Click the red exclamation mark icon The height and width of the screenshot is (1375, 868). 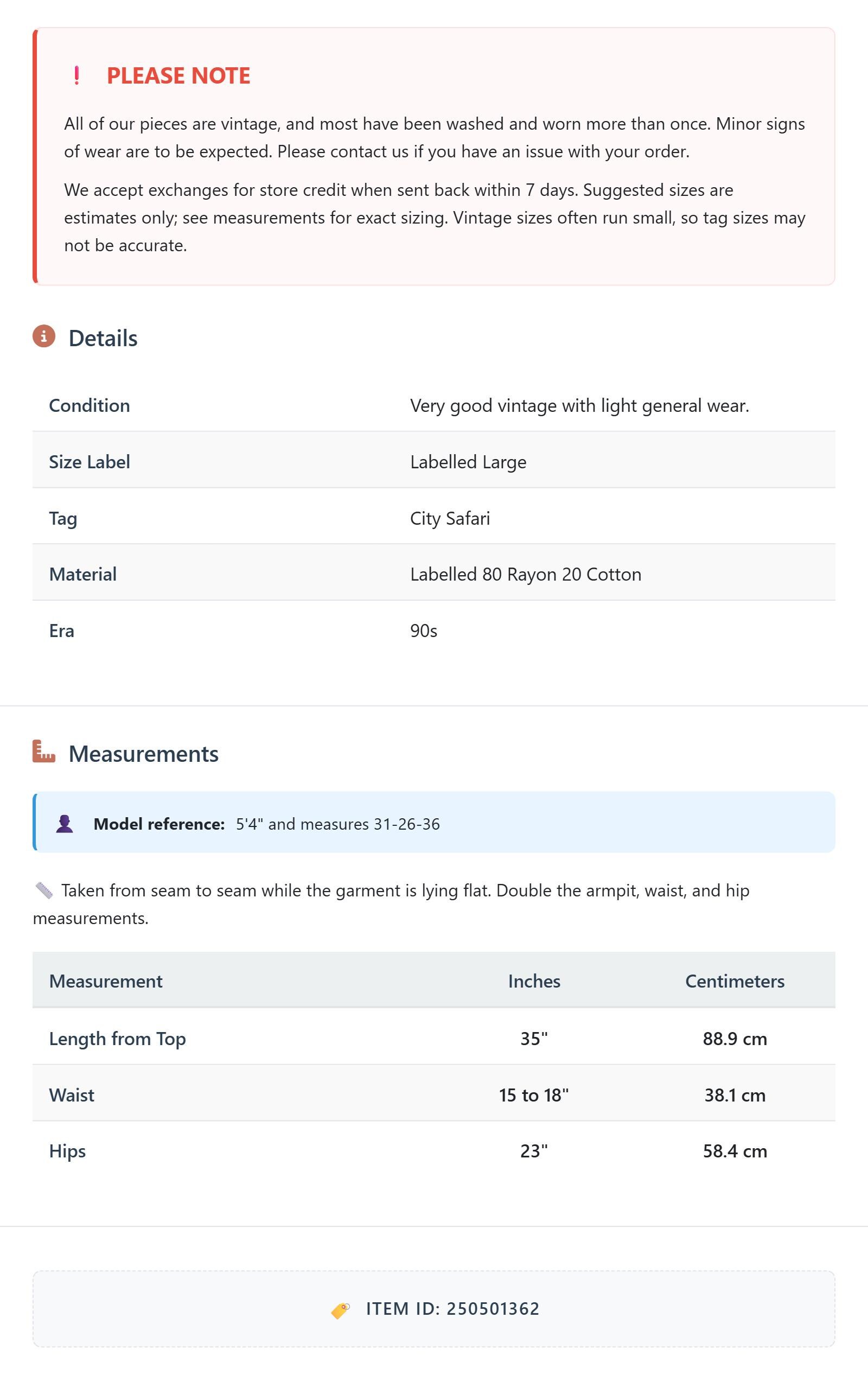76,75
